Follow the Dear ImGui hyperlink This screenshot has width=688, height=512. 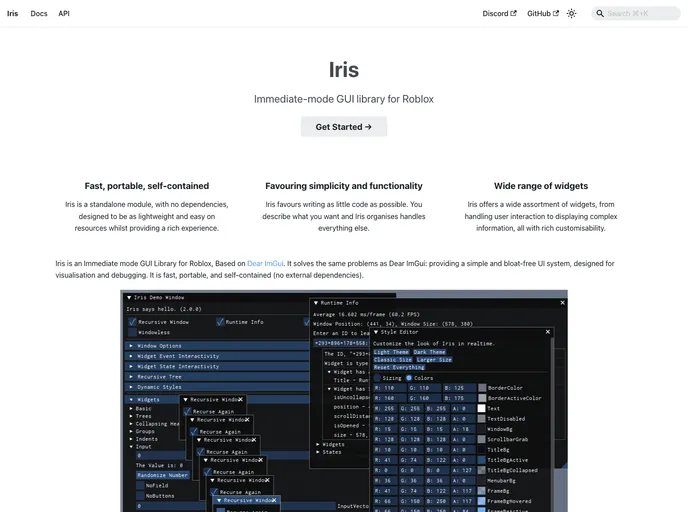(x=265, y=263)
